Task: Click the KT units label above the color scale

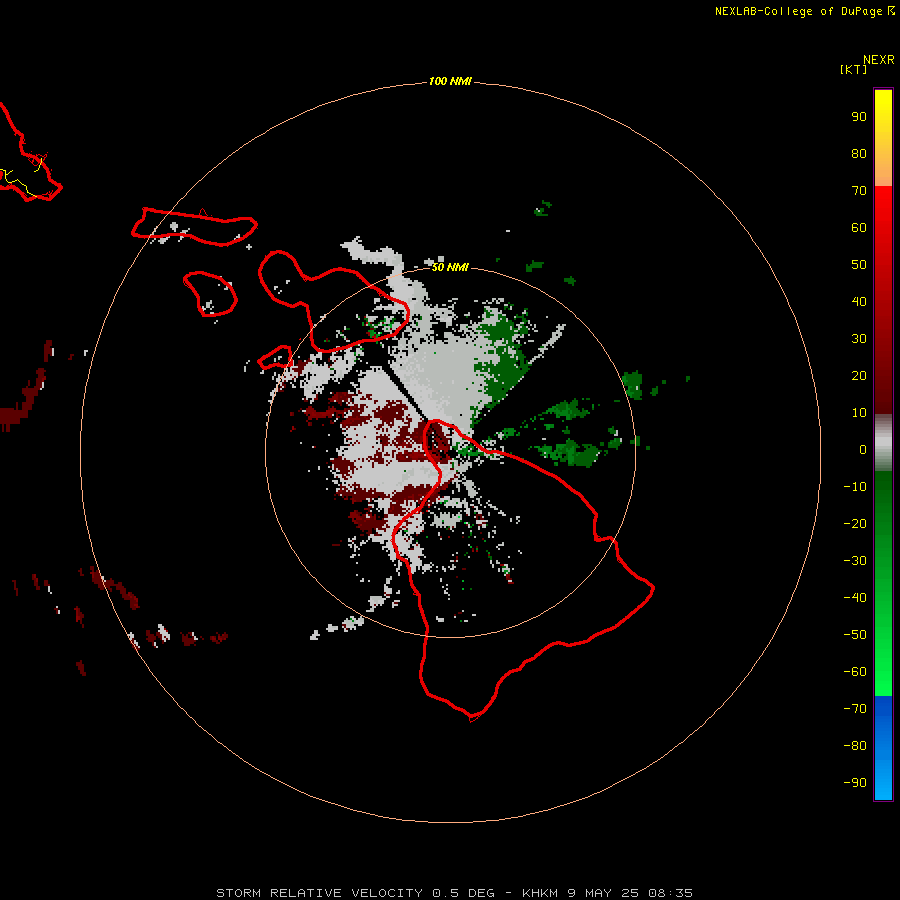Action: click(854, 69)
